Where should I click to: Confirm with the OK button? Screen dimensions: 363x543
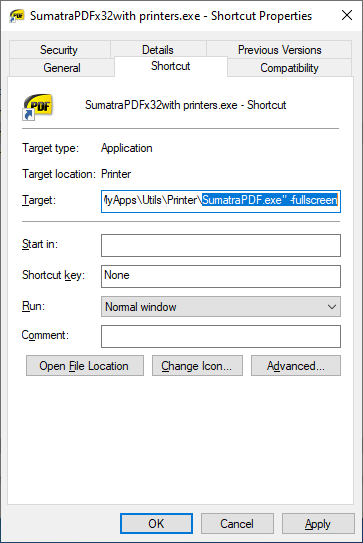[156, 524]
